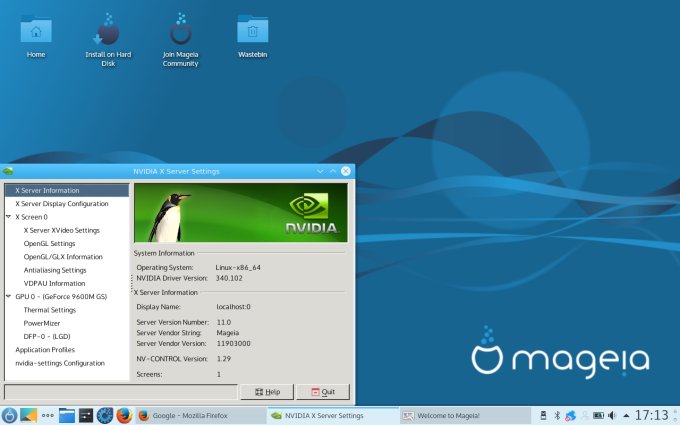Screen dimensions: 680x425
Task: Open the Mageia Control Center panel icon
Action: [x=85, y=415]
